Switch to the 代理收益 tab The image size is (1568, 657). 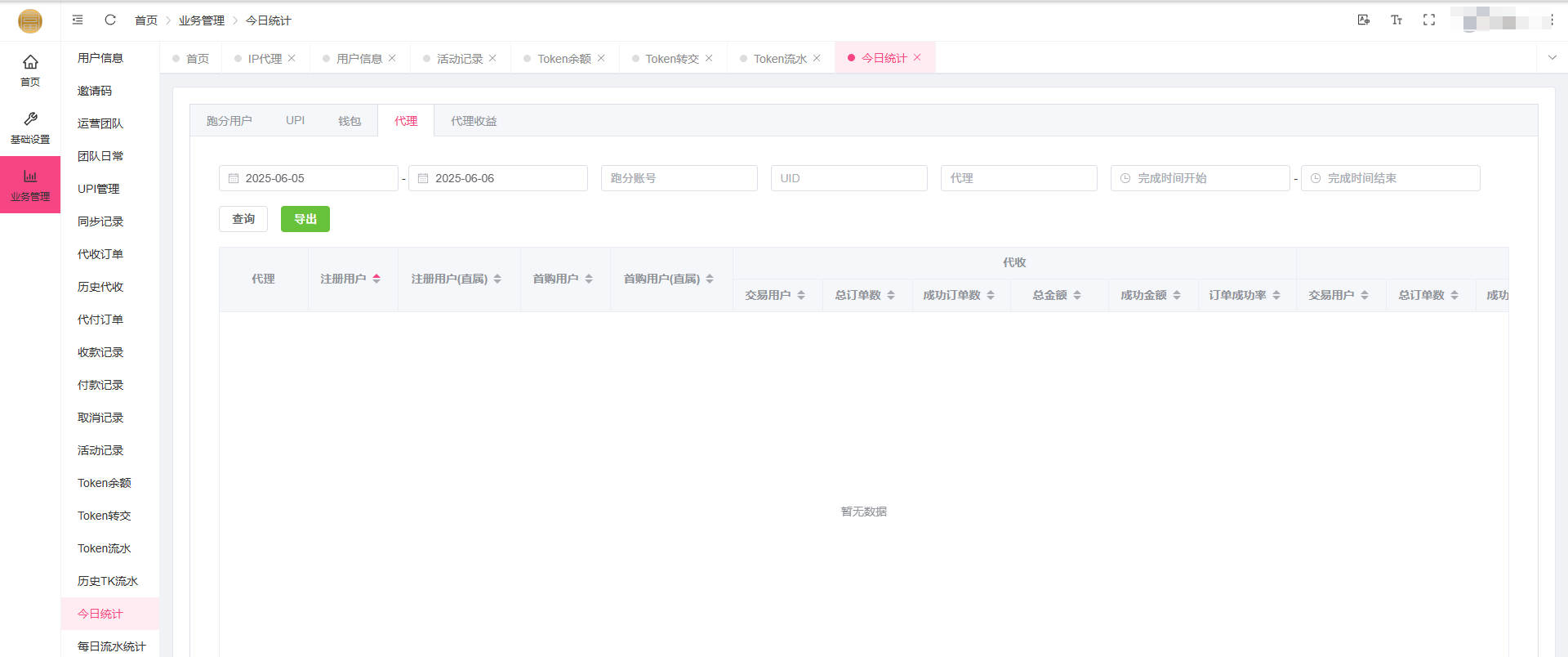tap(474, 121)
